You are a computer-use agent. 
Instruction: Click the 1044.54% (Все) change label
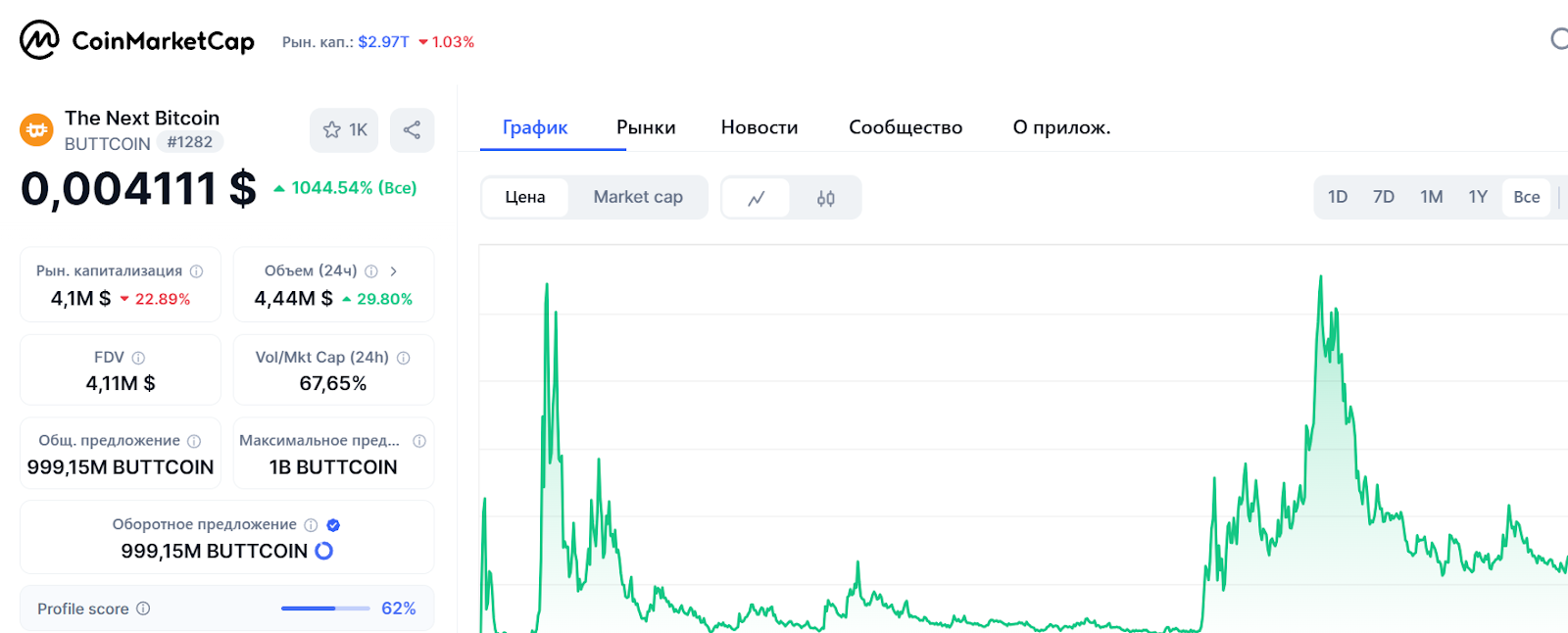345,188
